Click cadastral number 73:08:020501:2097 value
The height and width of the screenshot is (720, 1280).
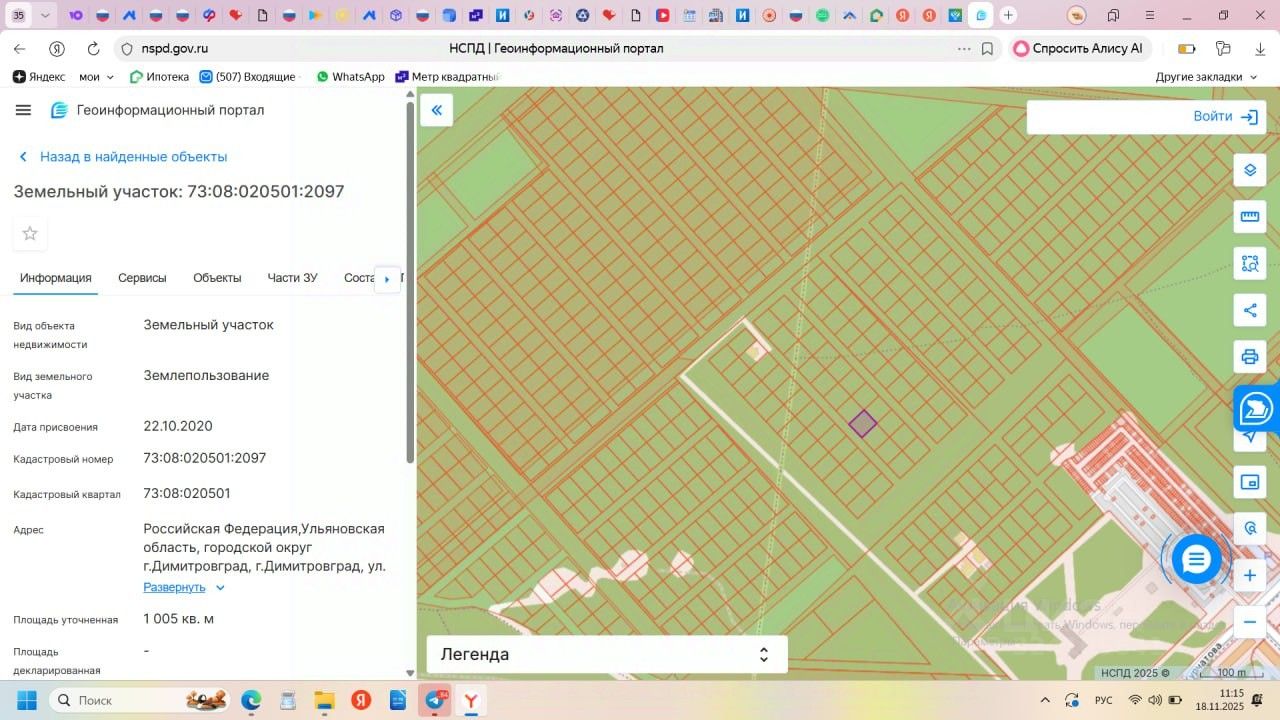click(x=205, y=458)
